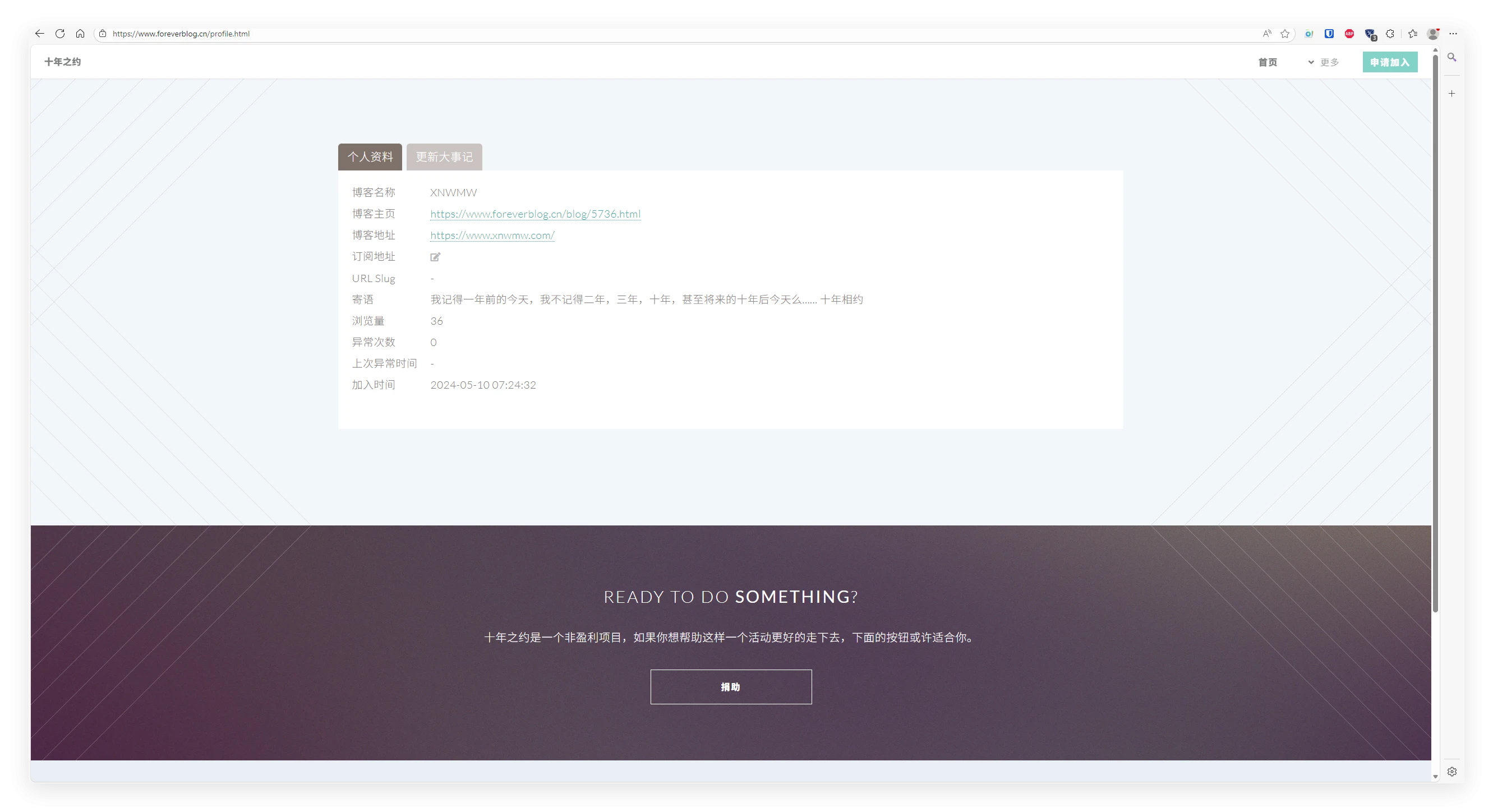Screen dimensions: 1493x812
Task: Switch to the 更新大事记 tab
Action: [x=444, y=157]
